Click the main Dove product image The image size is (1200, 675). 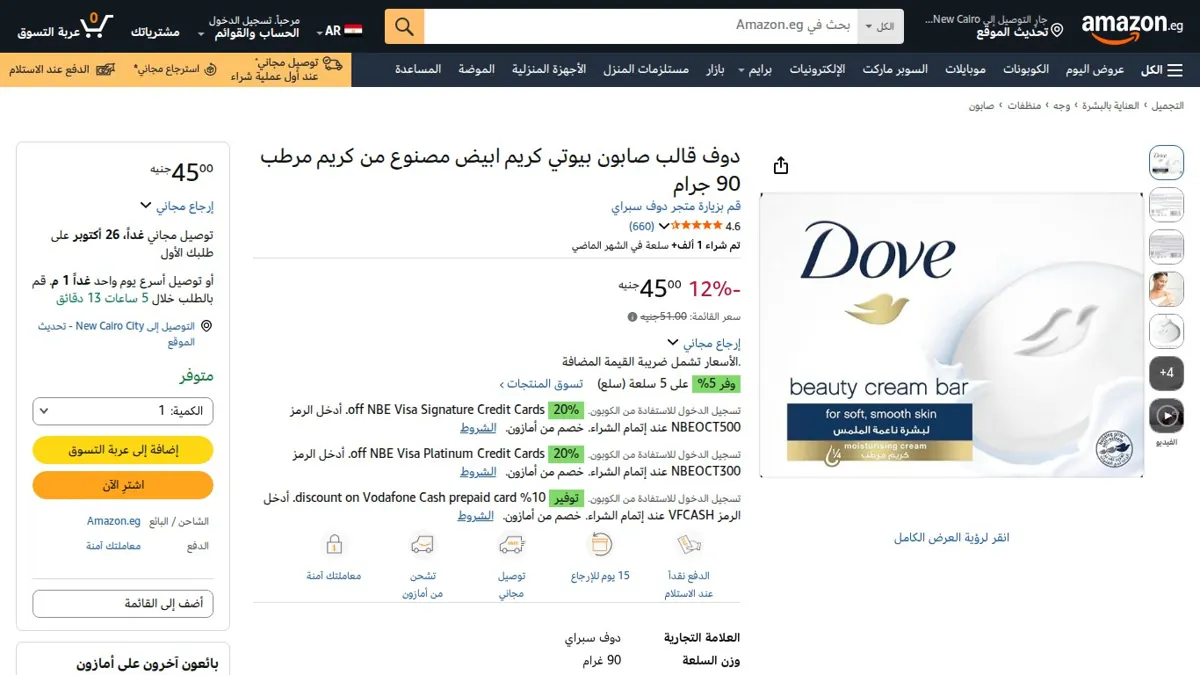click(951, 335)
